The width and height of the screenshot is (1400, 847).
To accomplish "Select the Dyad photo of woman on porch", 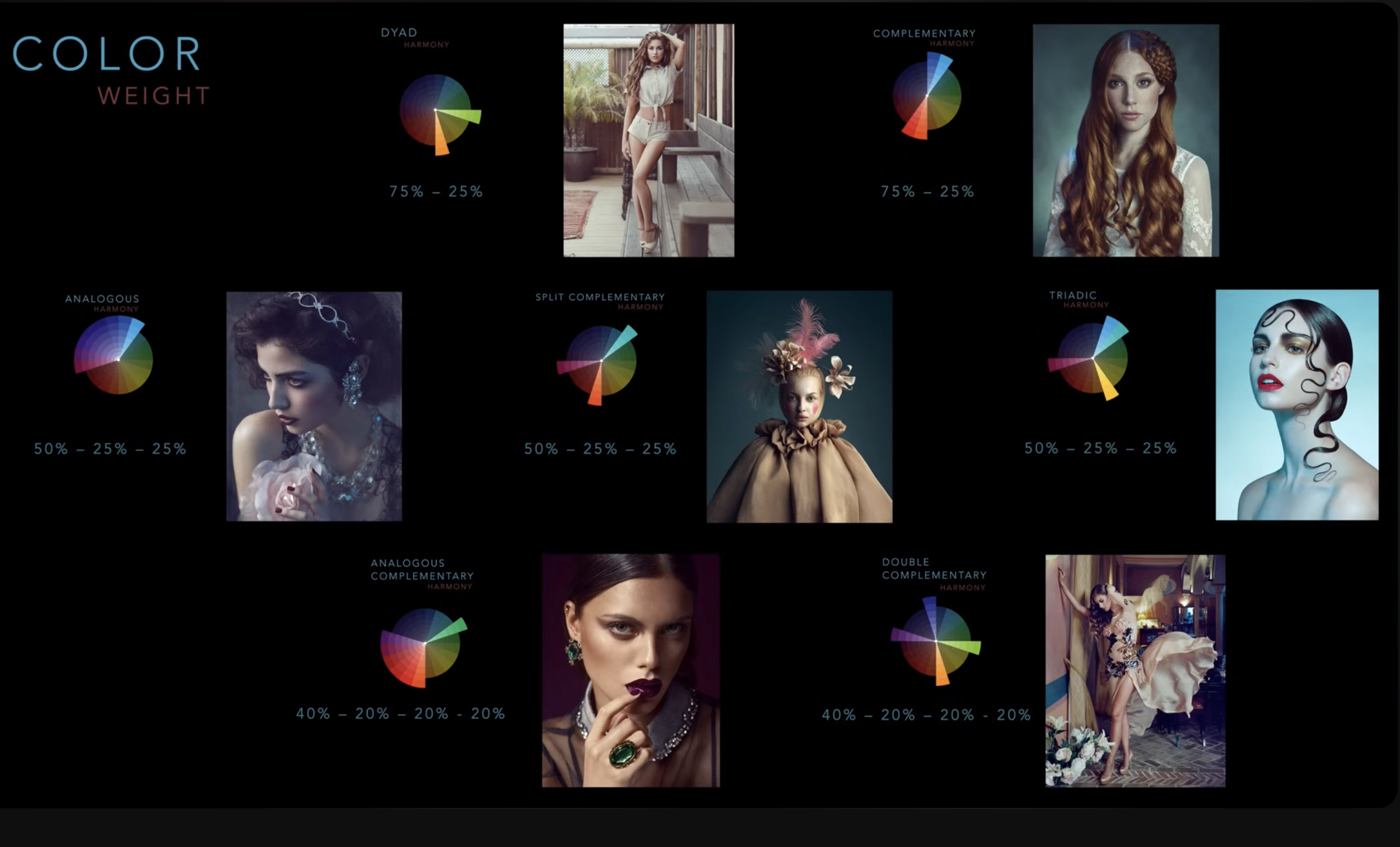I will click(648, 141).
